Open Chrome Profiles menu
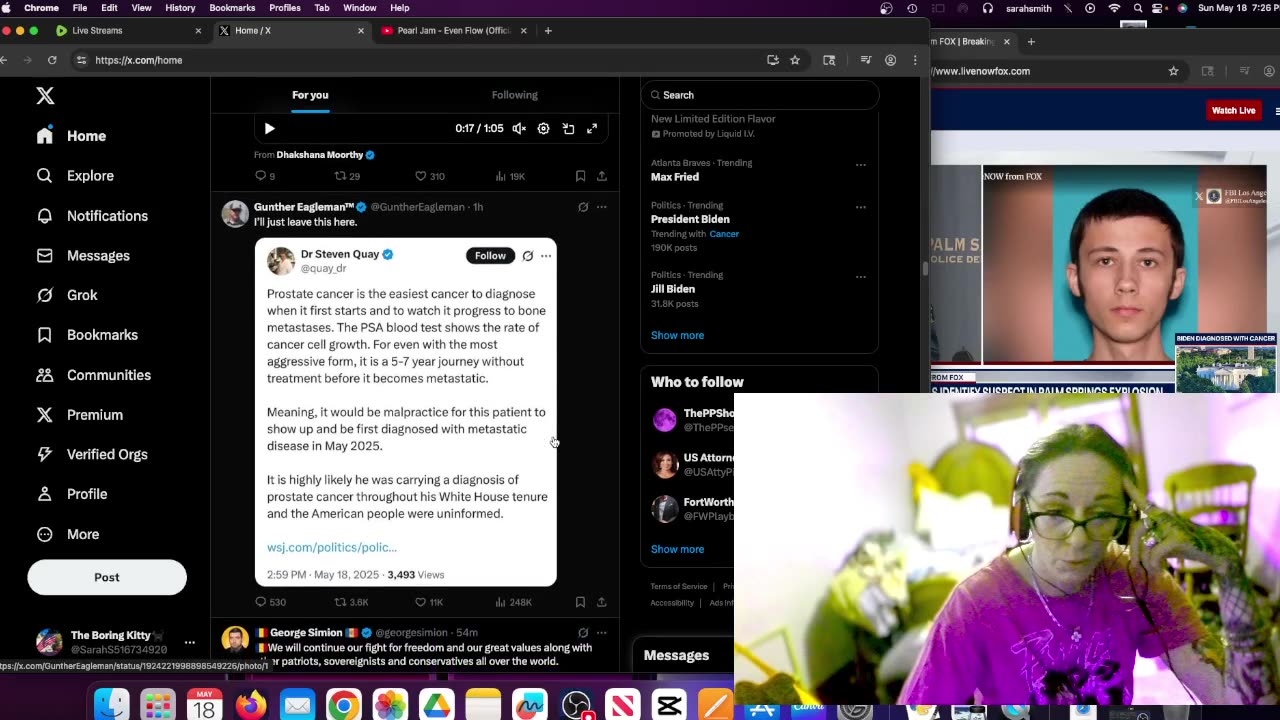1280x720 pixels. [x=285, y=8]
